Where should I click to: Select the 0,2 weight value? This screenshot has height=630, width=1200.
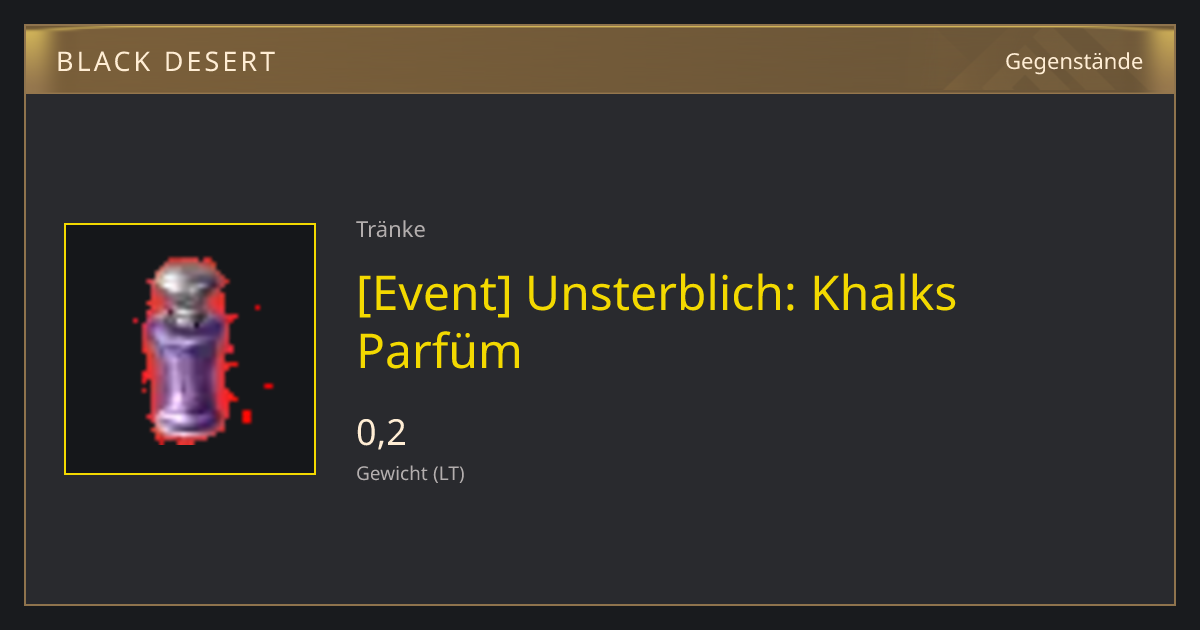point(381,432)
